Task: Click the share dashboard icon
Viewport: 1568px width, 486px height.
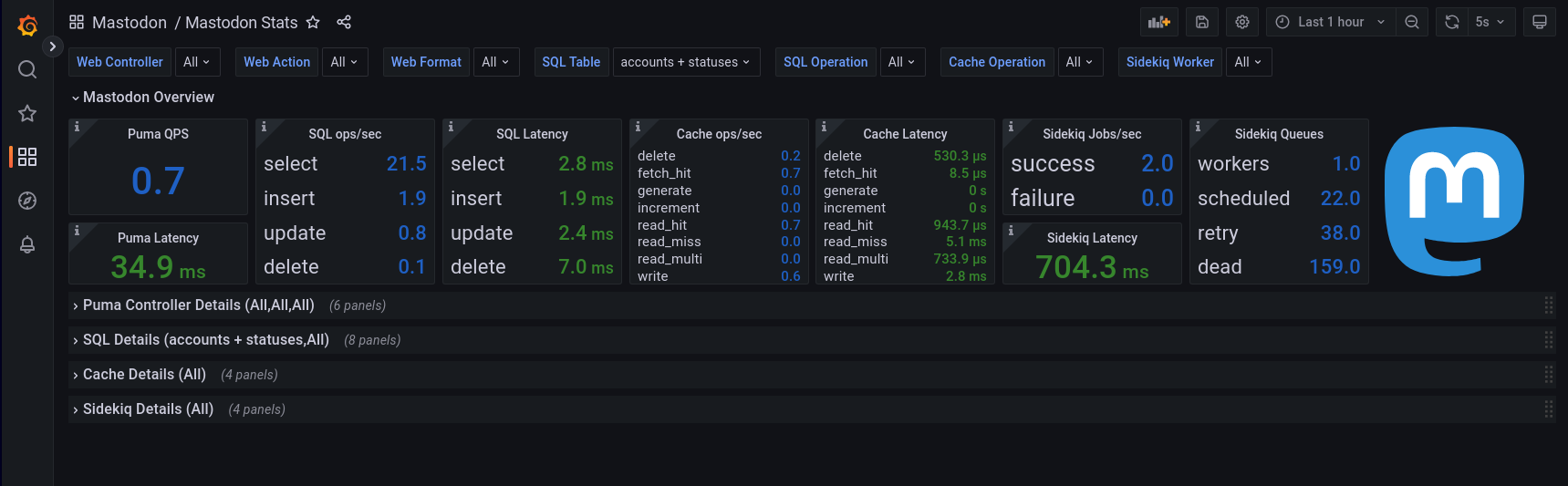Action: (x=344, y=22)
